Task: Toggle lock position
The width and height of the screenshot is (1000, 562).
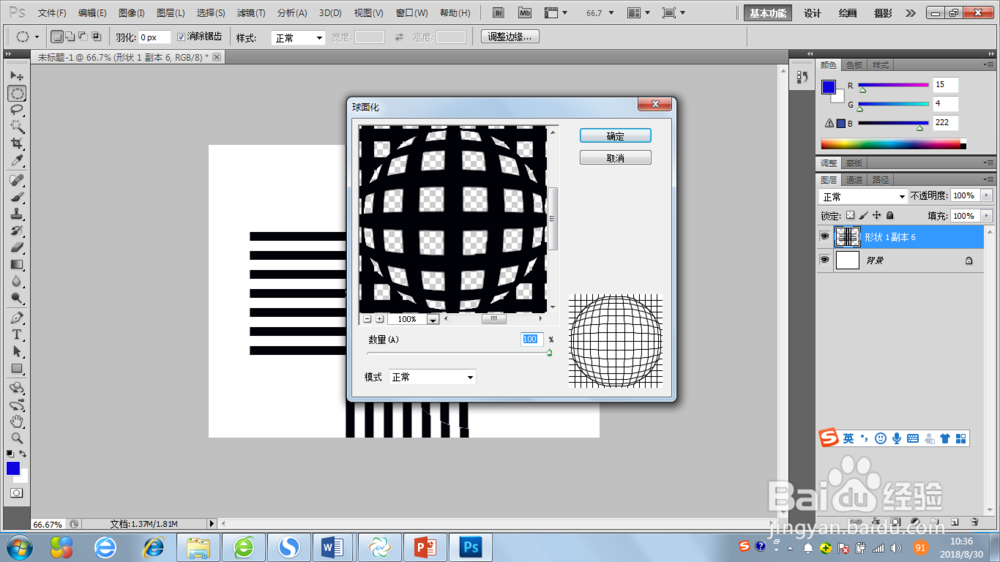Action: (877, 216)
